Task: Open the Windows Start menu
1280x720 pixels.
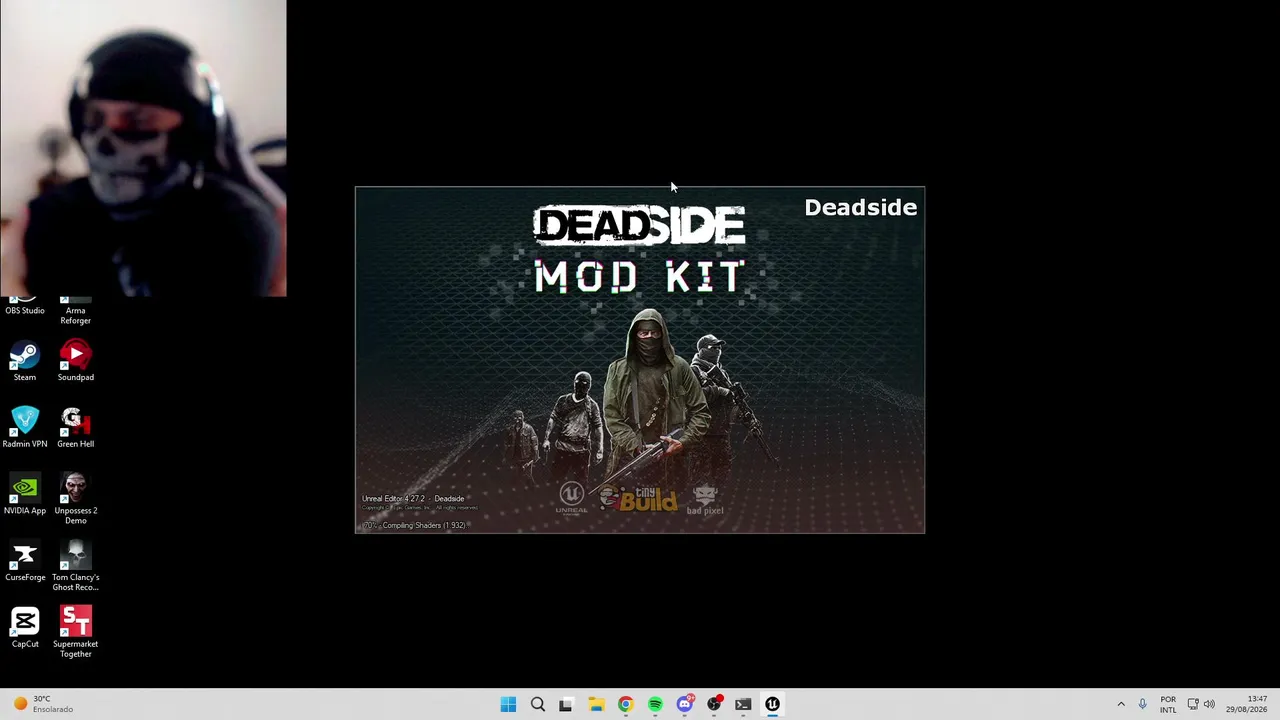Action: 508,704
